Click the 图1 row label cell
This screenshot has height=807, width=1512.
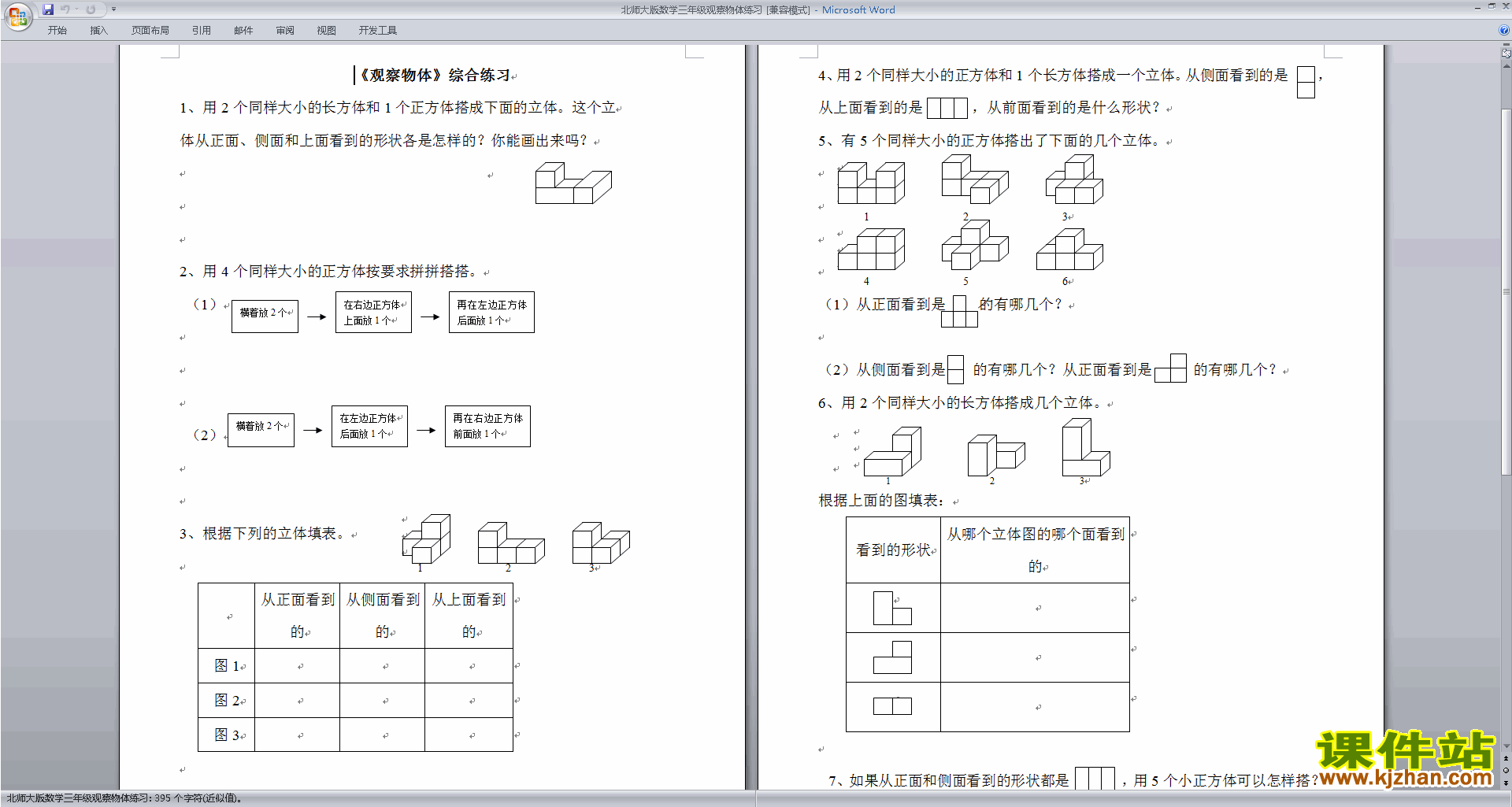click(227, 666)
